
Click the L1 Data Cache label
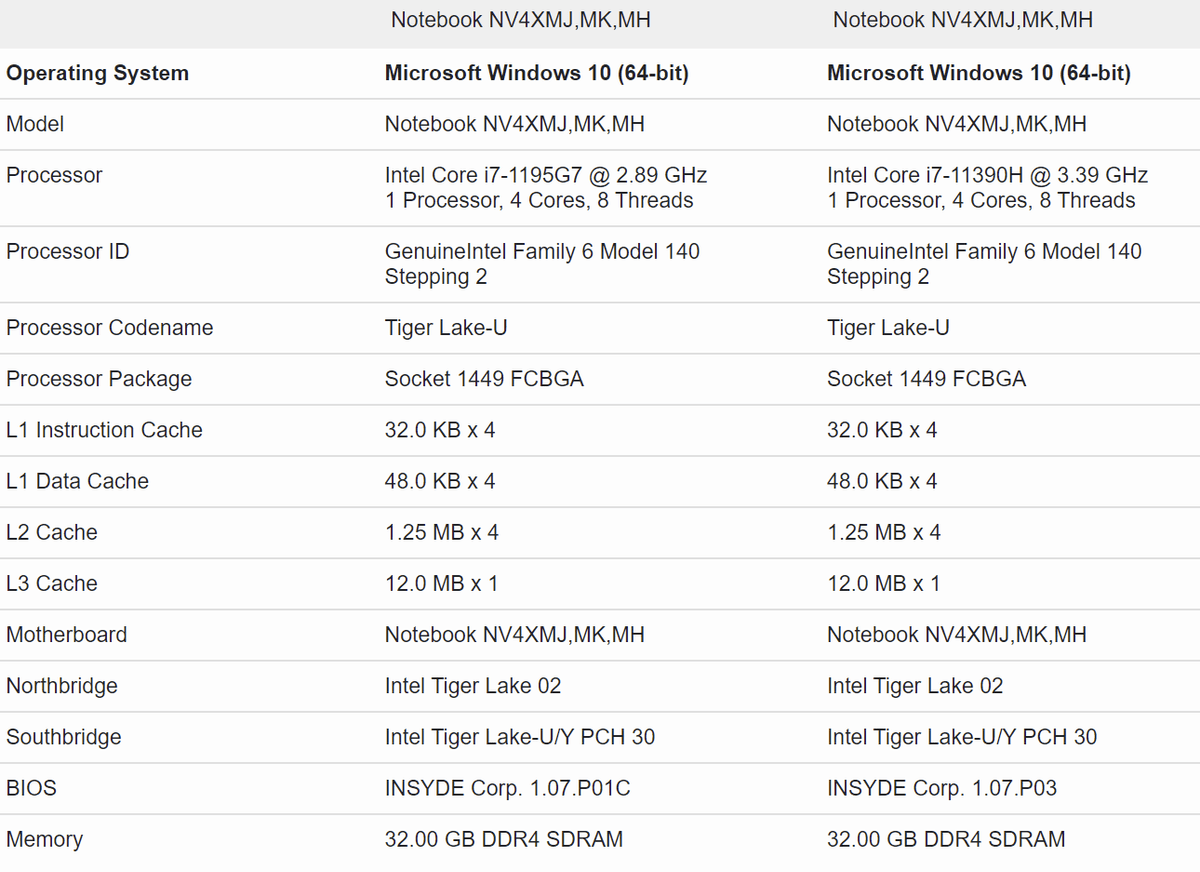point(77,481)
